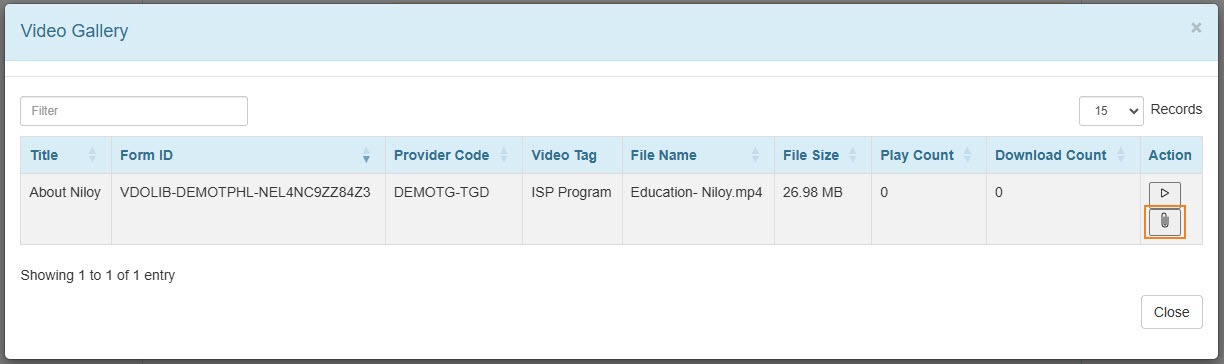Open the 15 Records dropdown
The height and width of the screenshot is (364, 1224).
coord(1111,111)
